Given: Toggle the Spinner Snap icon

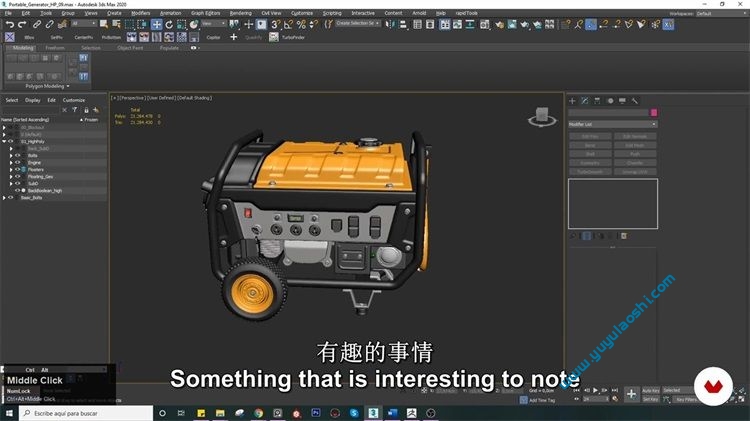Looking at the screenshot, I should click(314, 24).
